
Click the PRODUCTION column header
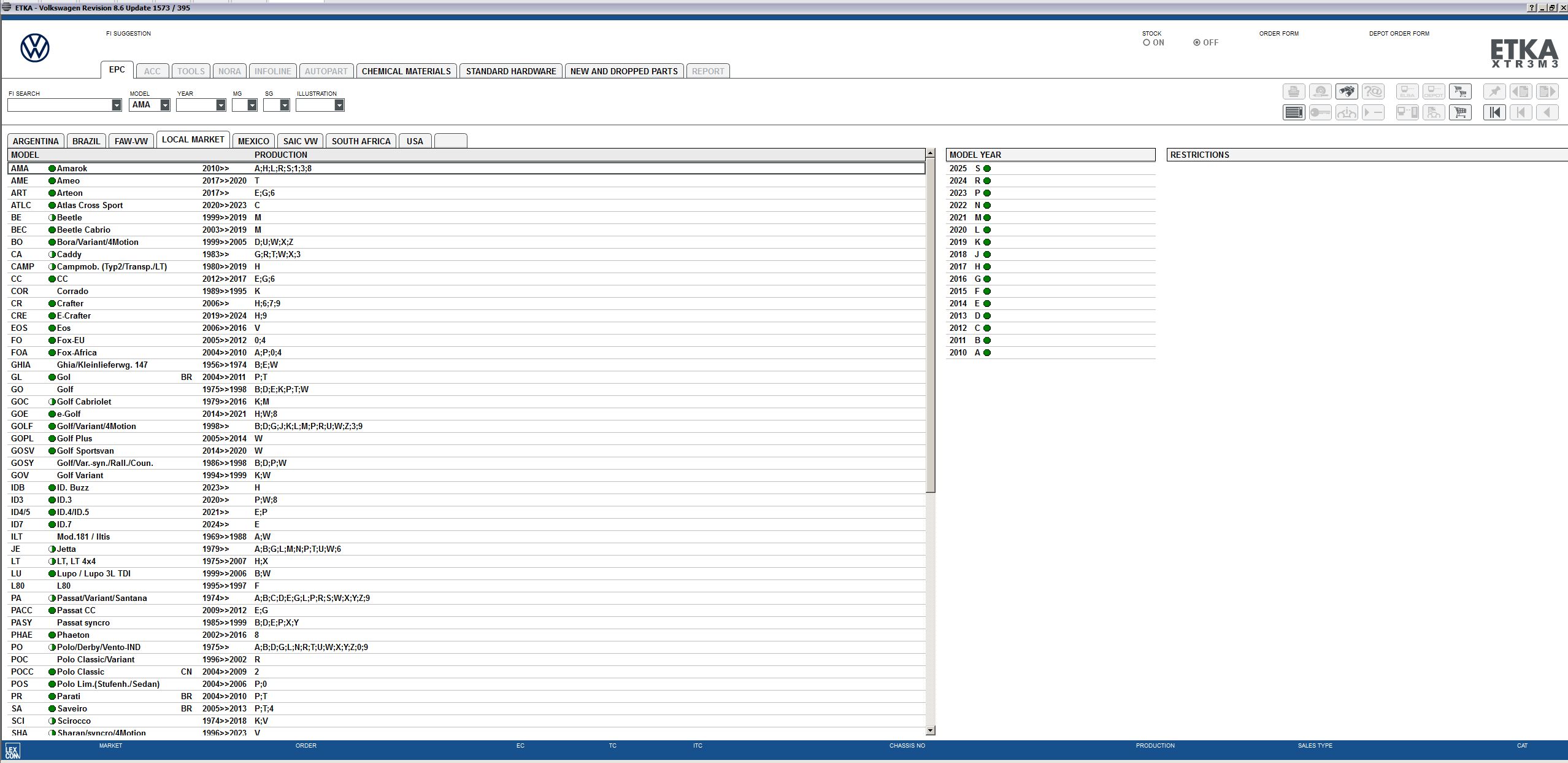click(x=281, y=155)
